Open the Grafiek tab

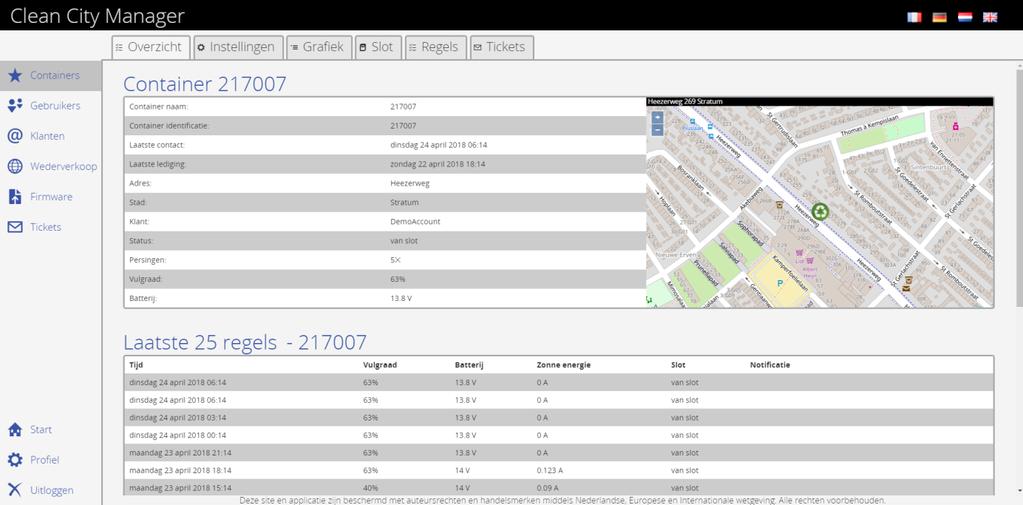[x=319, y=47]
